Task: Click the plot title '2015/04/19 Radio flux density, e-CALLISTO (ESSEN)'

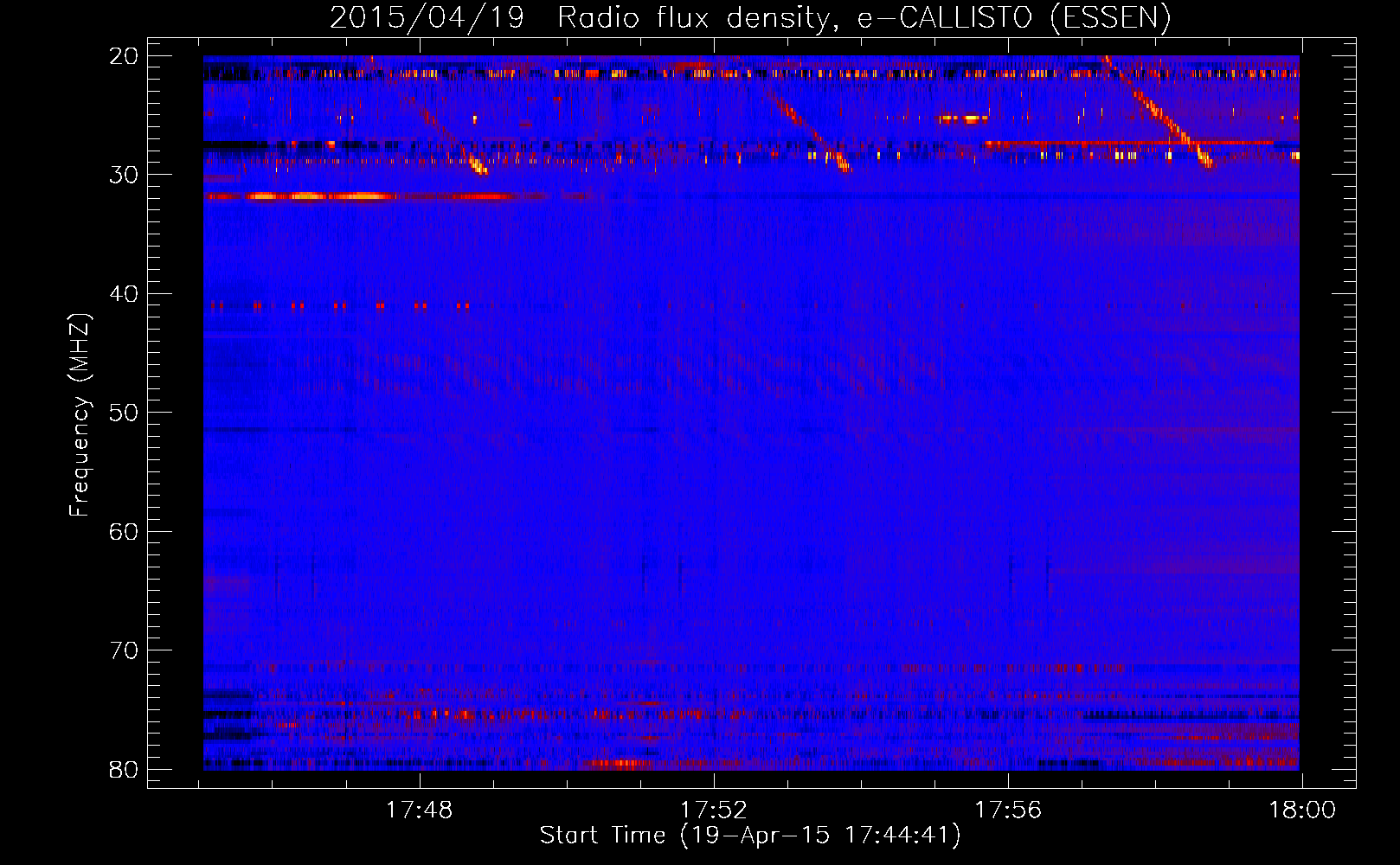Action: (x=750, y=17)
